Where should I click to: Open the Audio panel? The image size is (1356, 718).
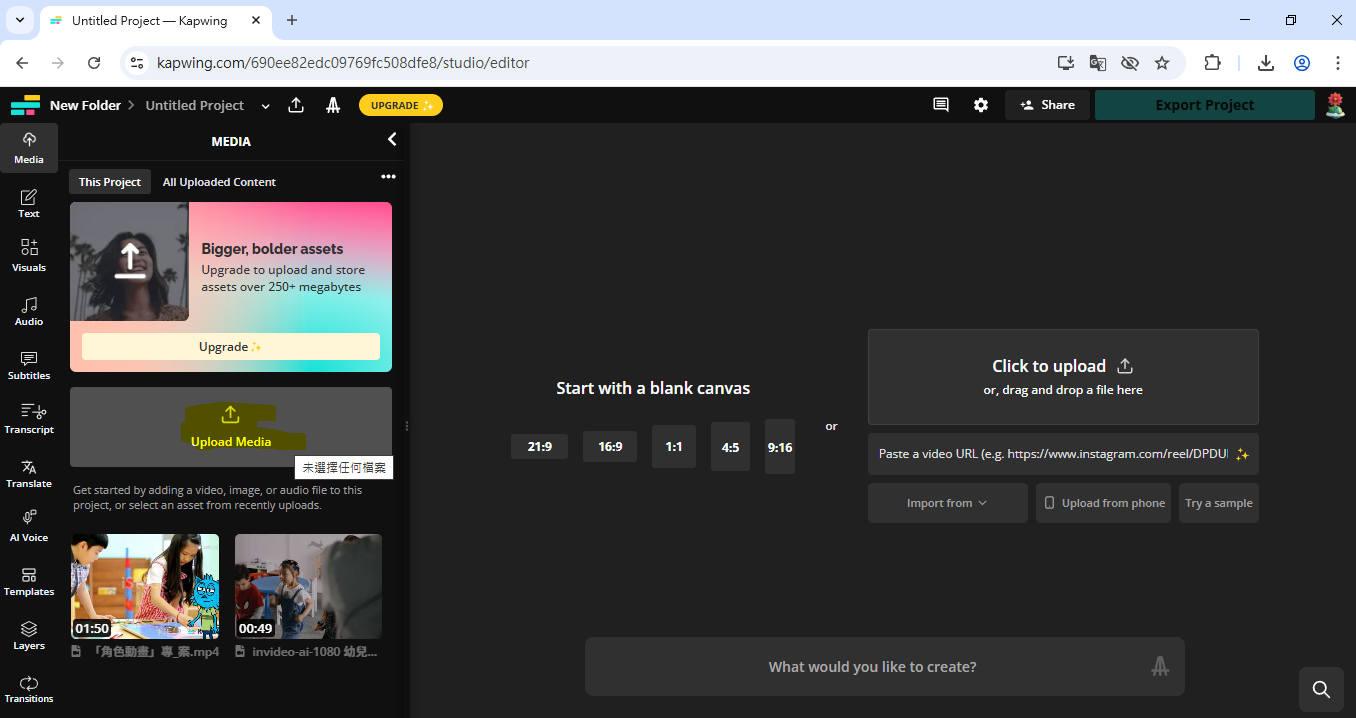click(29, 311)
